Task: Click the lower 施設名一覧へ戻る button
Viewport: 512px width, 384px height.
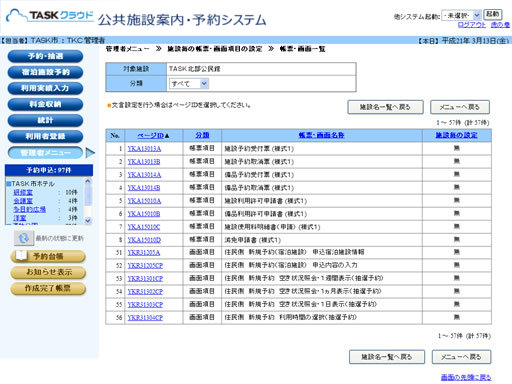Action: click(x=387, y=357)
